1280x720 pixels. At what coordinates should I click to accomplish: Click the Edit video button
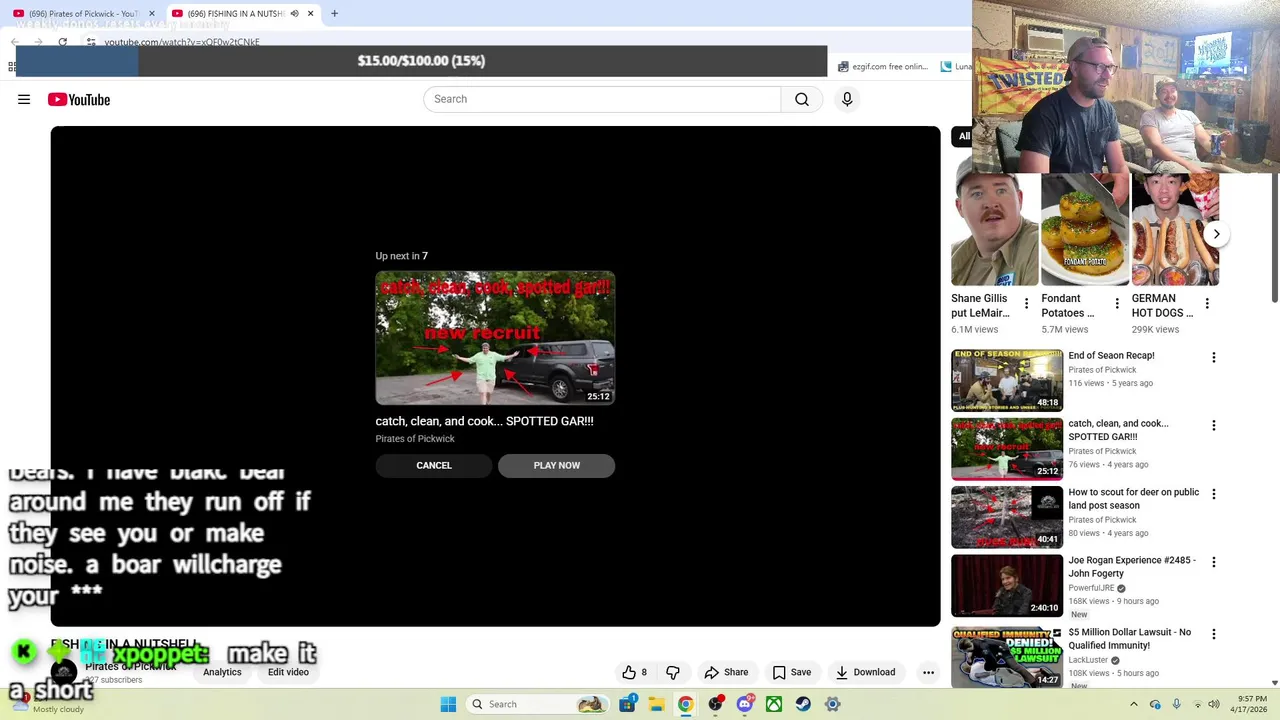(x=288, y=672)
